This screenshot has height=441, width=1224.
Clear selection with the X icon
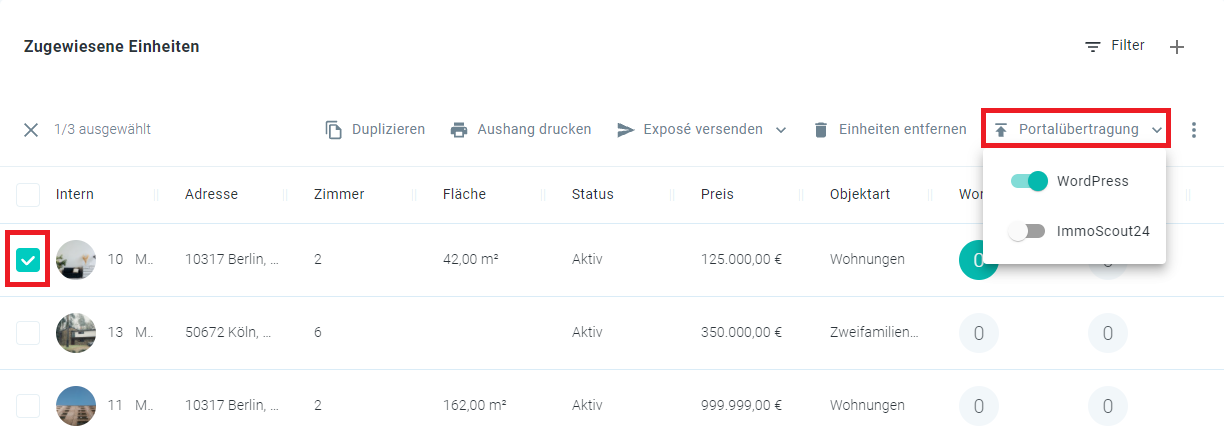pyautogui.click(x=31, y=130)
